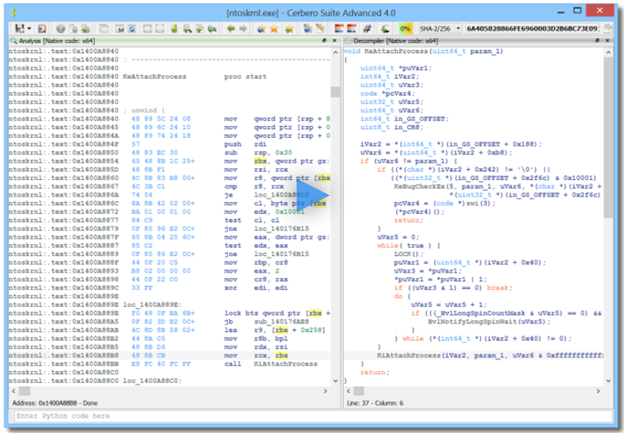Click the star with globe bookmark icon
624x433 pixels.
261,29
